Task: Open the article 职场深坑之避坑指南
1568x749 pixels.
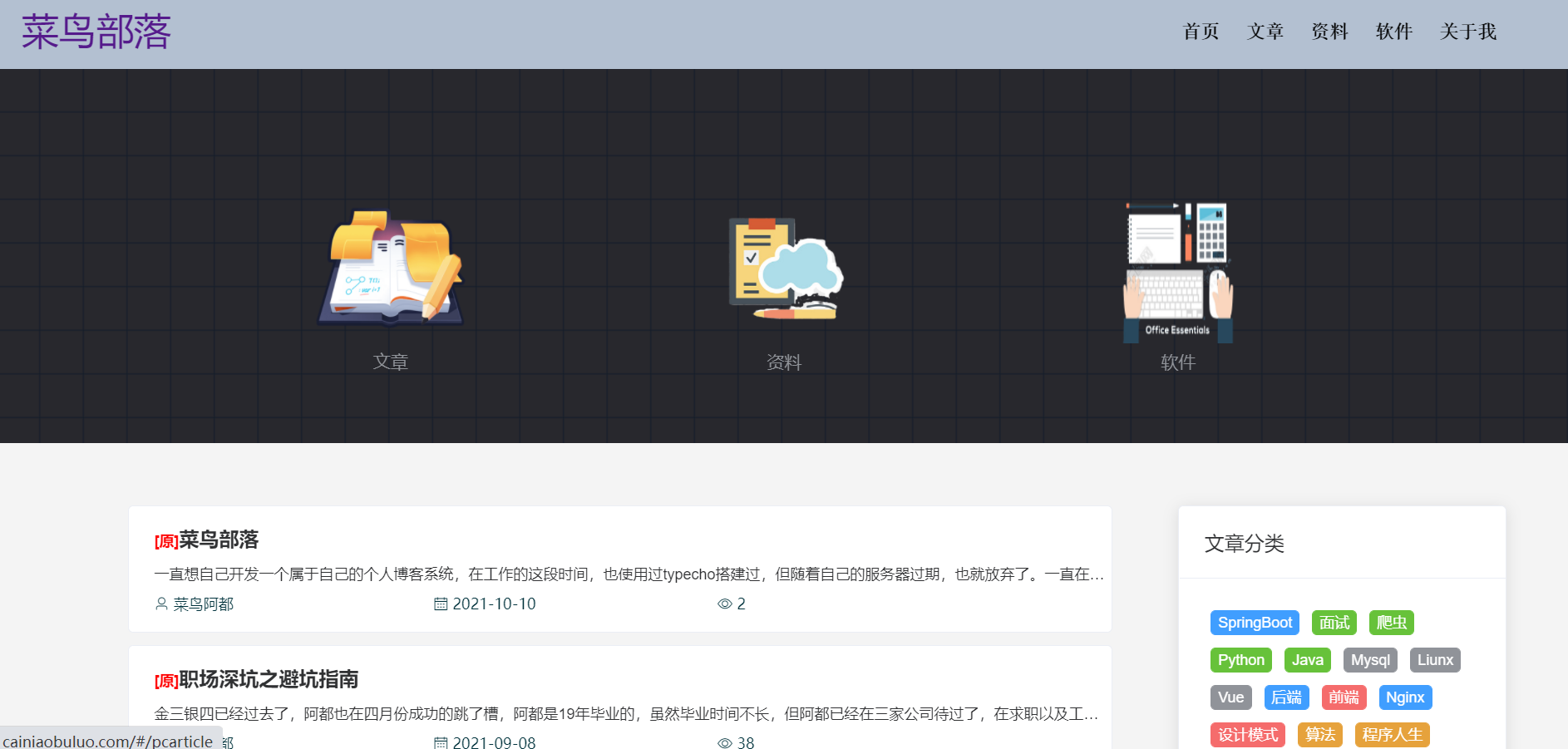Action: pos(268,679)
